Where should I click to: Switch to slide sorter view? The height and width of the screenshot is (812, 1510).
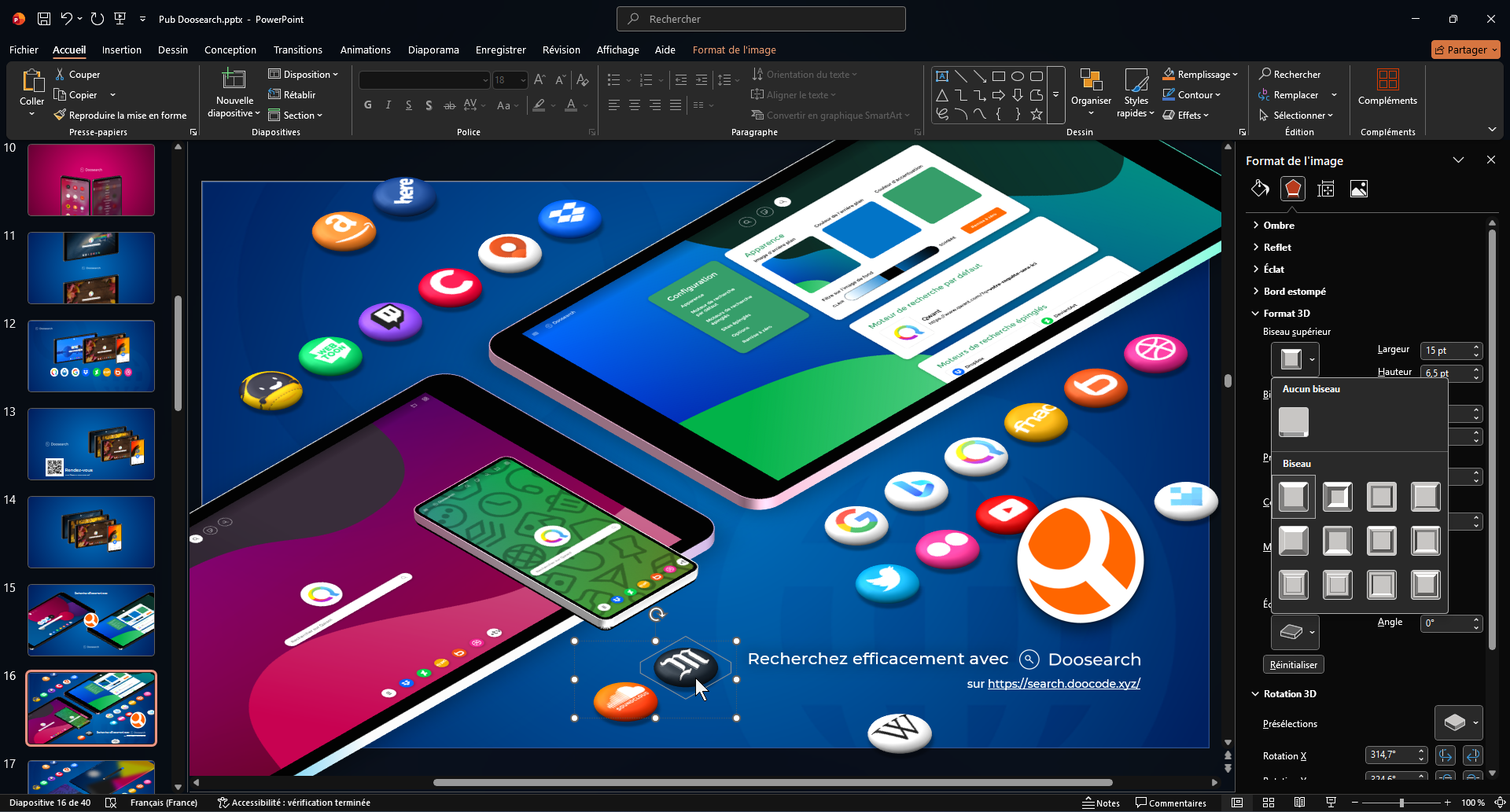click(1269, 803)
